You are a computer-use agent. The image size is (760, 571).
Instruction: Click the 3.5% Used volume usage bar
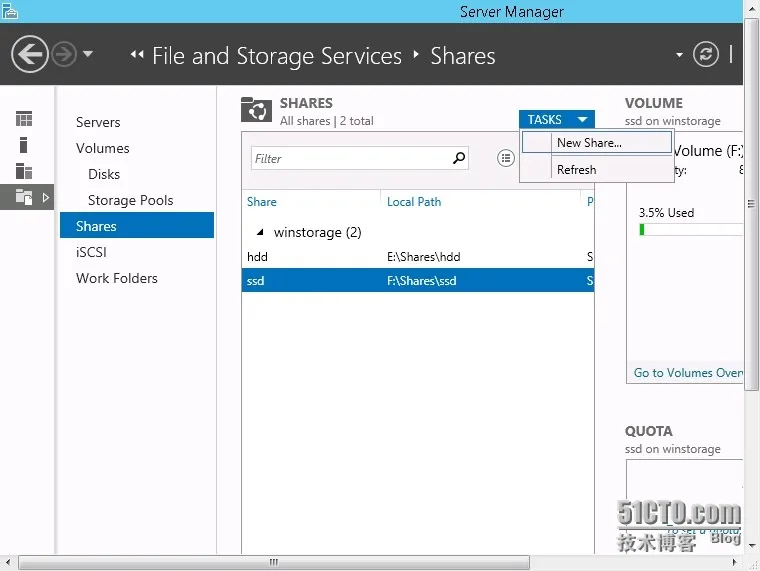pos(690,229)
